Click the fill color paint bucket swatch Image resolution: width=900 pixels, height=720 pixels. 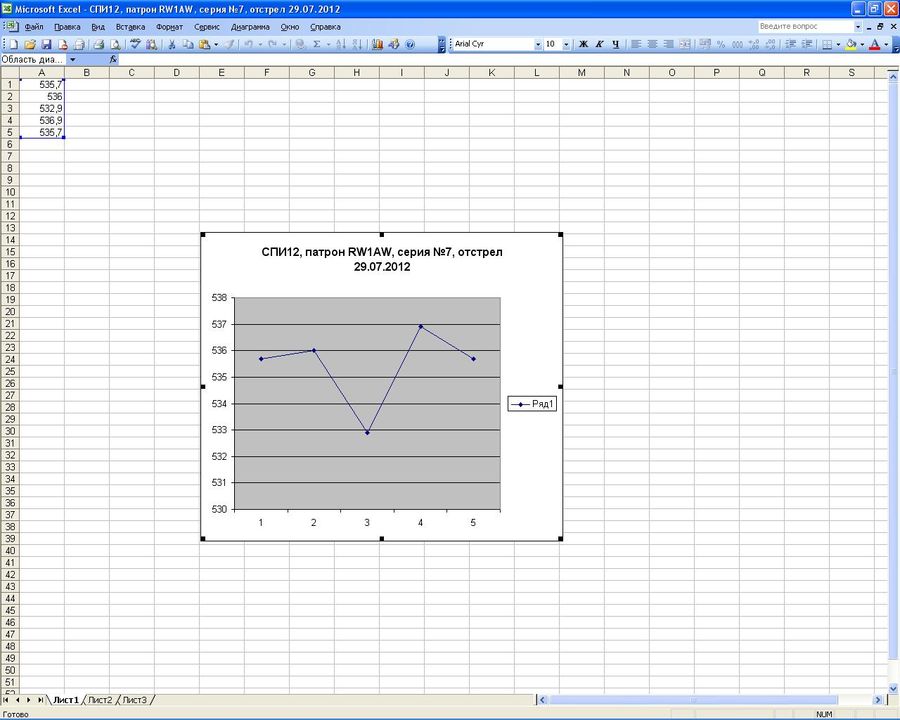coord(851,45)
